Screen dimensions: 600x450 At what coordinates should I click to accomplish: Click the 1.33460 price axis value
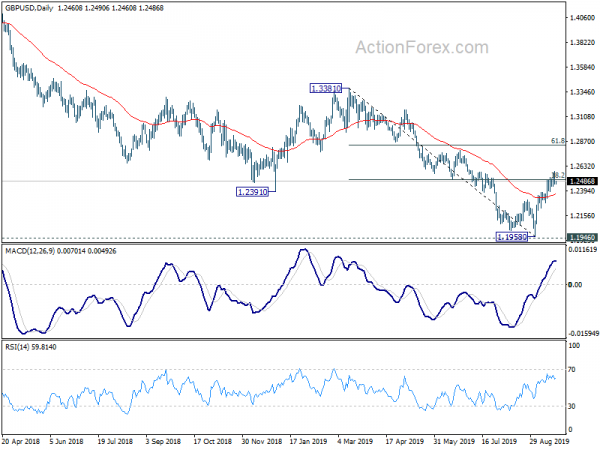tap(582, 92)
